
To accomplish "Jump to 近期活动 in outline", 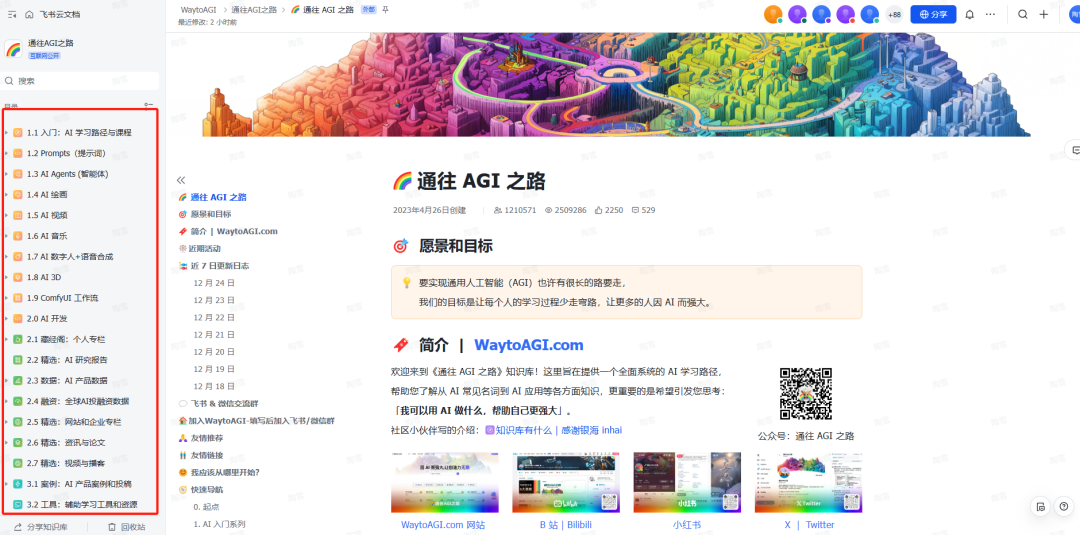I will coord(205,249).
